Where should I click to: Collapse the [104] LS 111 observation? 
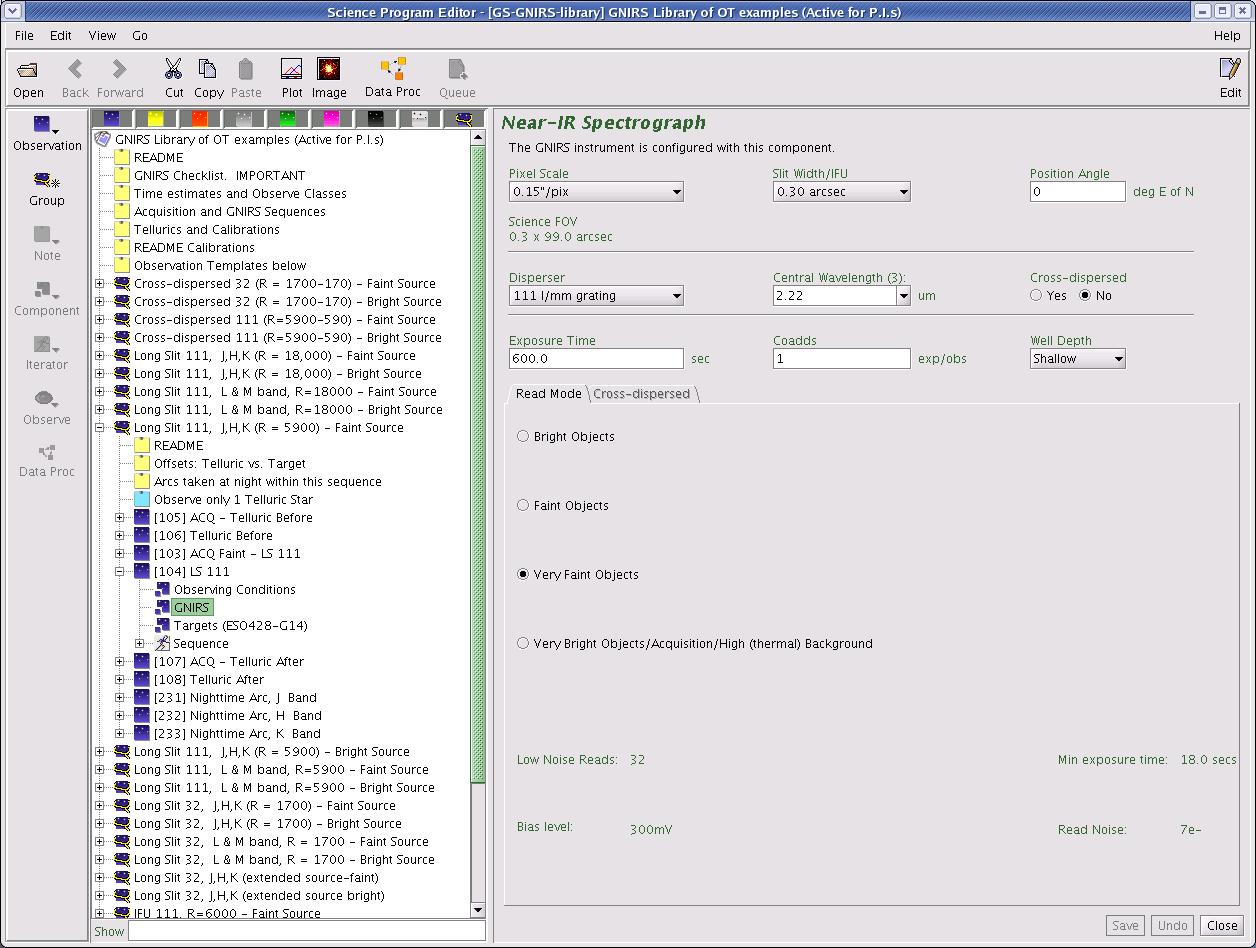point(120,572)
